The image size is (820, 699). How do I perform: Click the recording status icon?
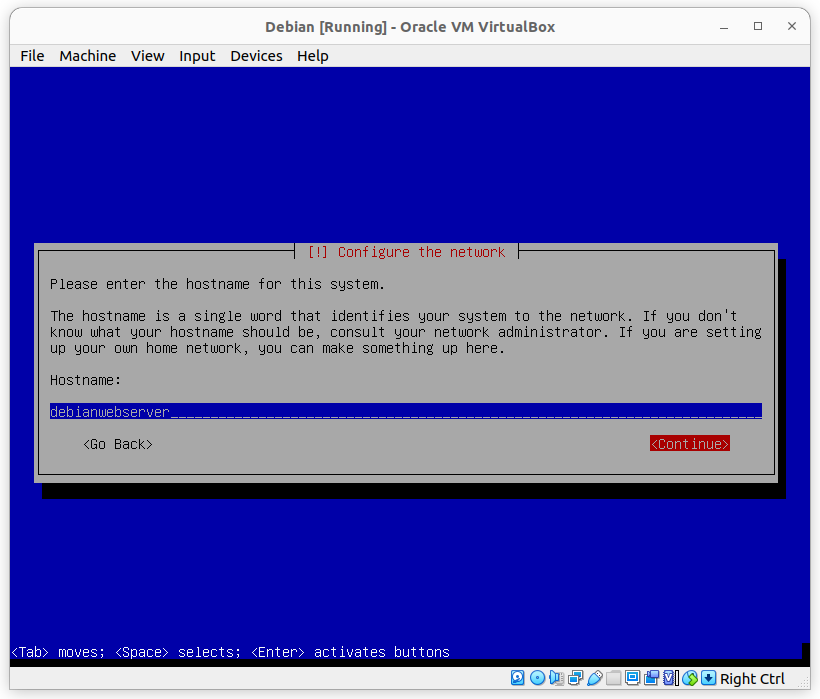pyautogui.click(x=651, y=678)
